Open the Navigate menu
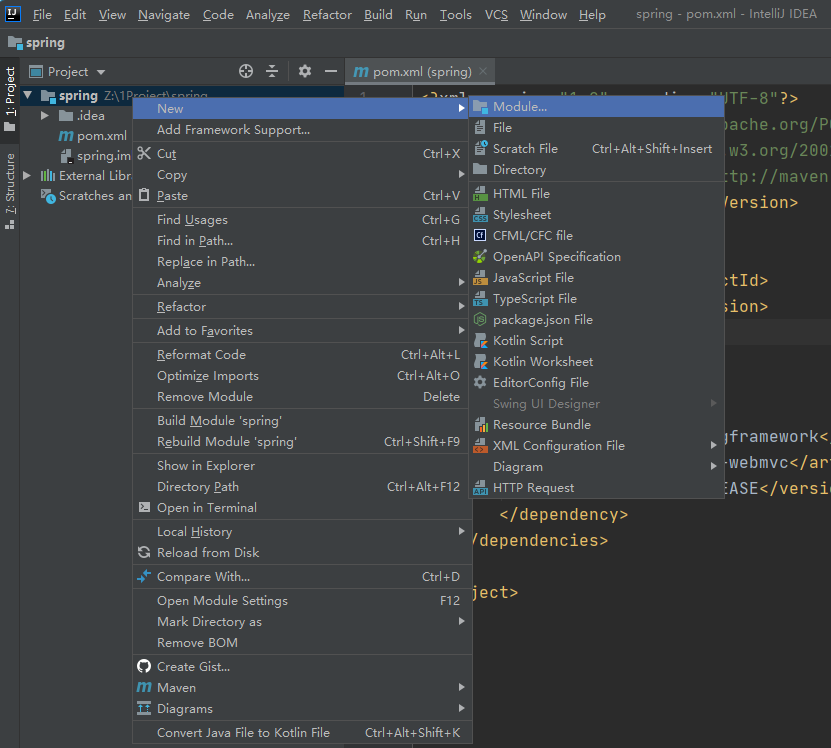The image size is (831, 748). (x=164, y=15)
